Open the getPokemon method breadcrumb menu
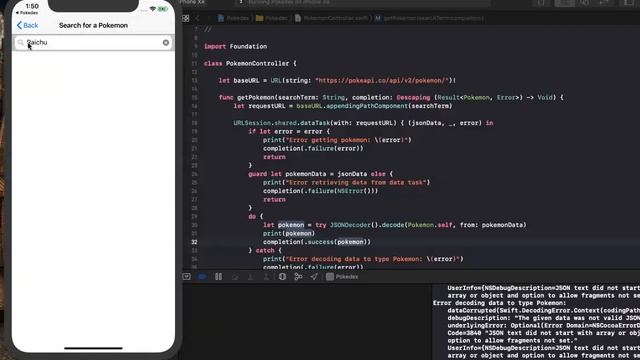The height and width of the screenshot is (360, 640). tap(429, 18)
